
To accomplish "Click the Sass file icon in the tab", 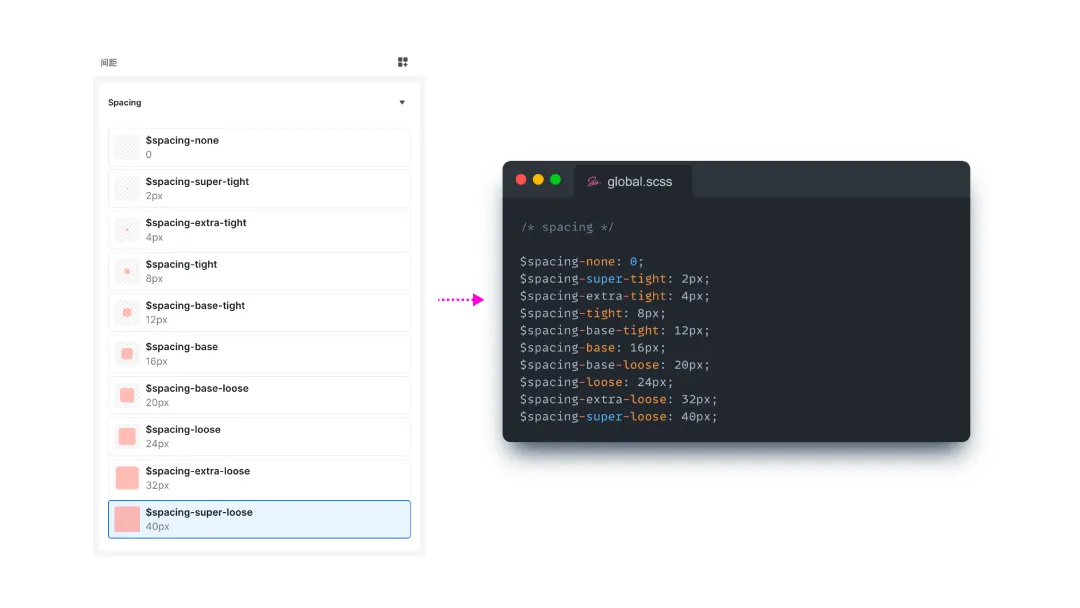I will pyautogui.click(x=593, y=182).
